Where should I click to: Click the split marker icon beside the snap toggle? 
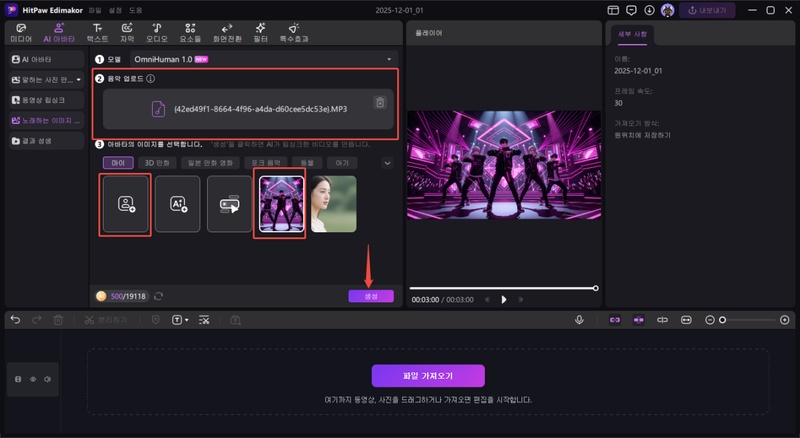tap(662, 320)
